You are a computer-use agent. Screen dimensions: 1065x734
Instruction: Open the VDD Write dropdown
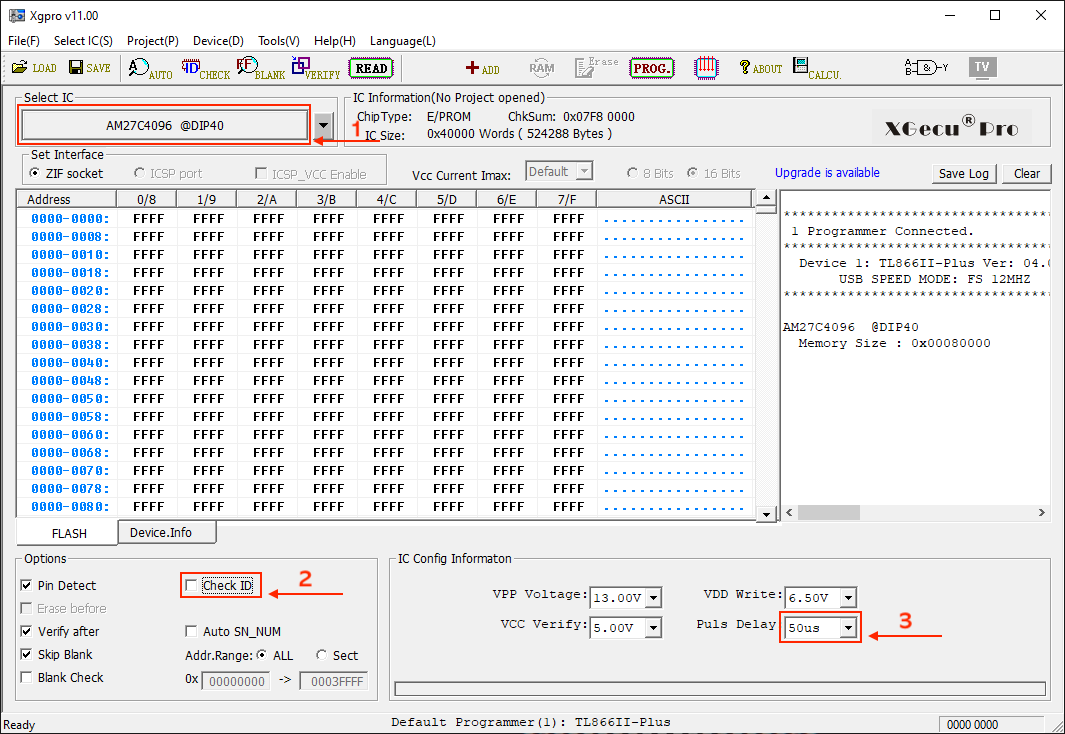point(848,598)
